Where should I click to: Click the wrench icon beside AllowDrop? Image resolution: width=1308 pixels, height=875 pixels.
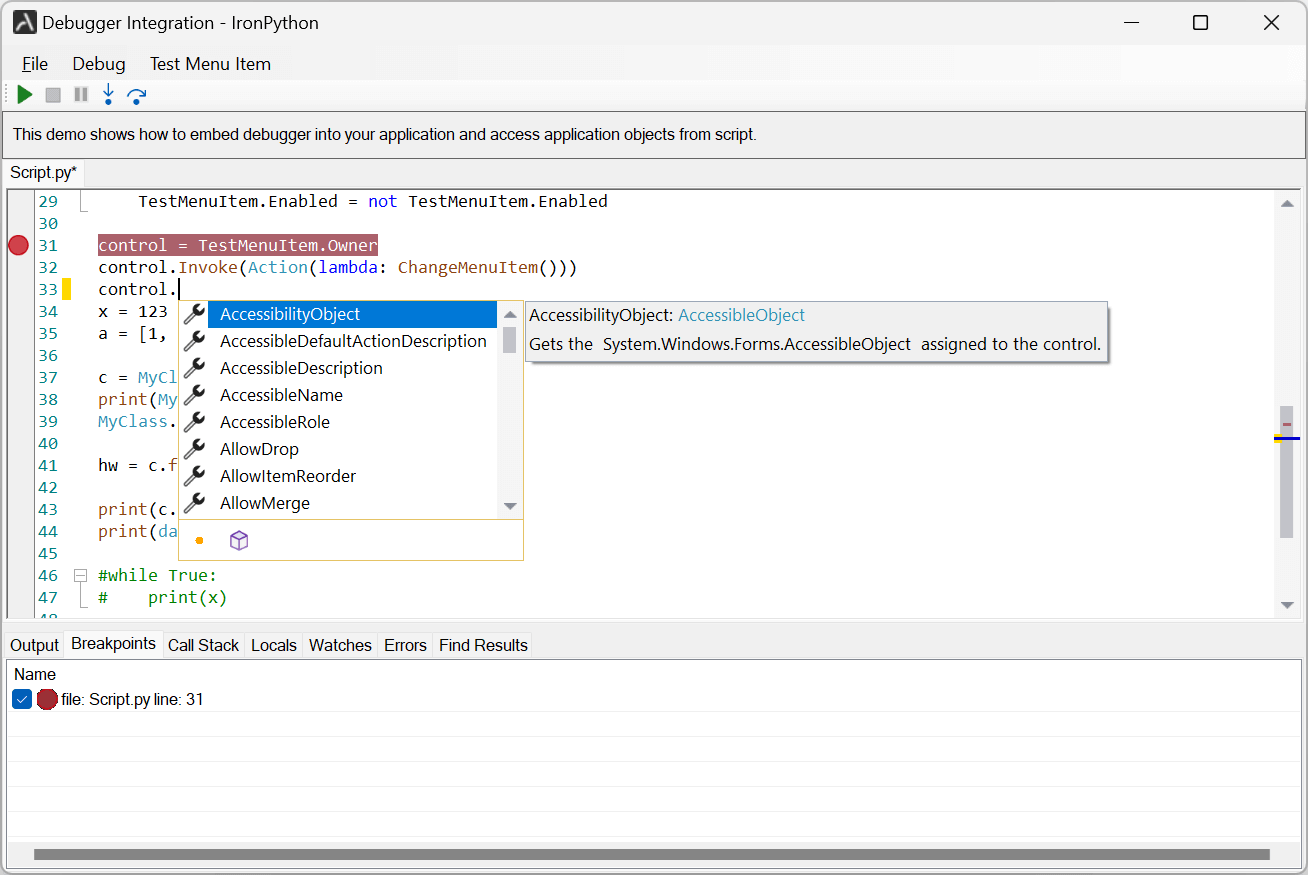tap(195, 449)
